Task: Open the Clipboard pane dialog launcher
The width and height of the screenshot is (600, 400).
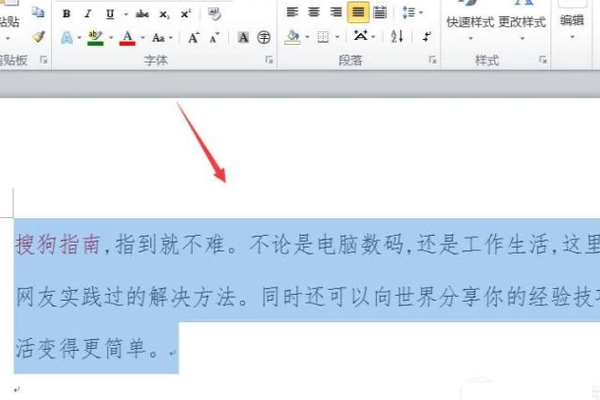Action: [43, 60]
